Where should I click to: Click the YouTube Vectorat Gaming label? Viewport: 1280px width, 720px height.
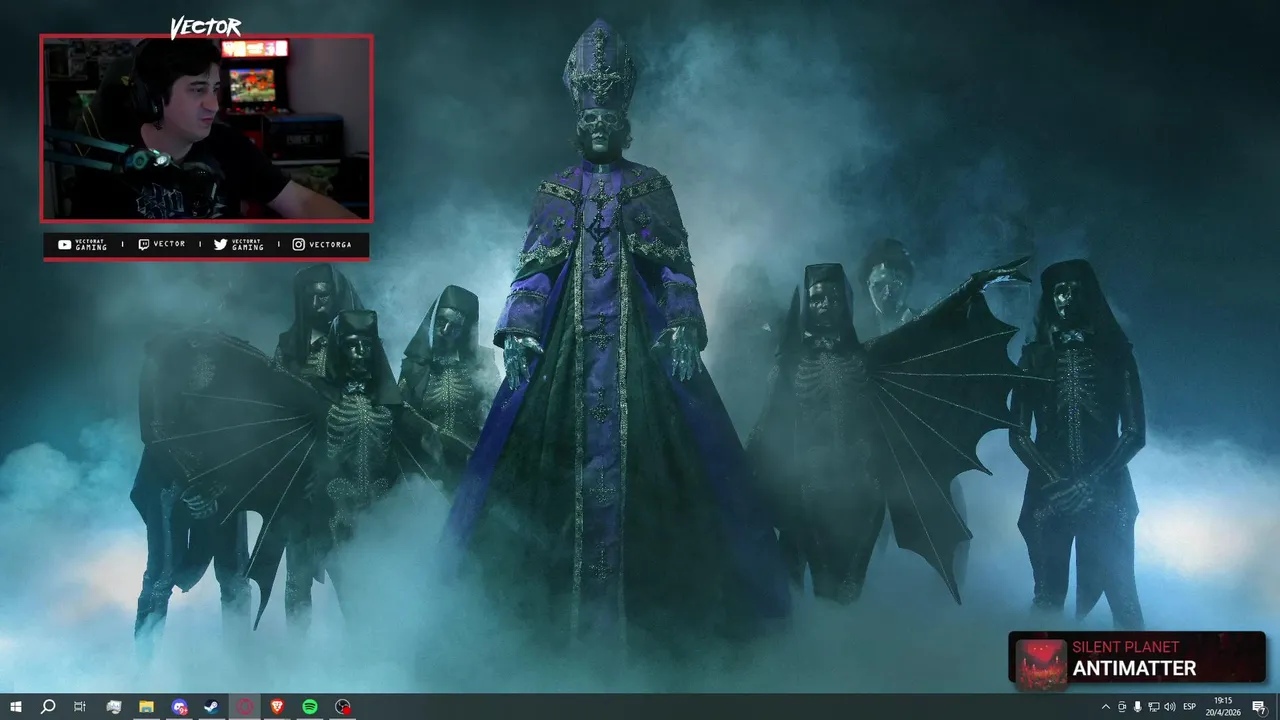tap(83, 244)
